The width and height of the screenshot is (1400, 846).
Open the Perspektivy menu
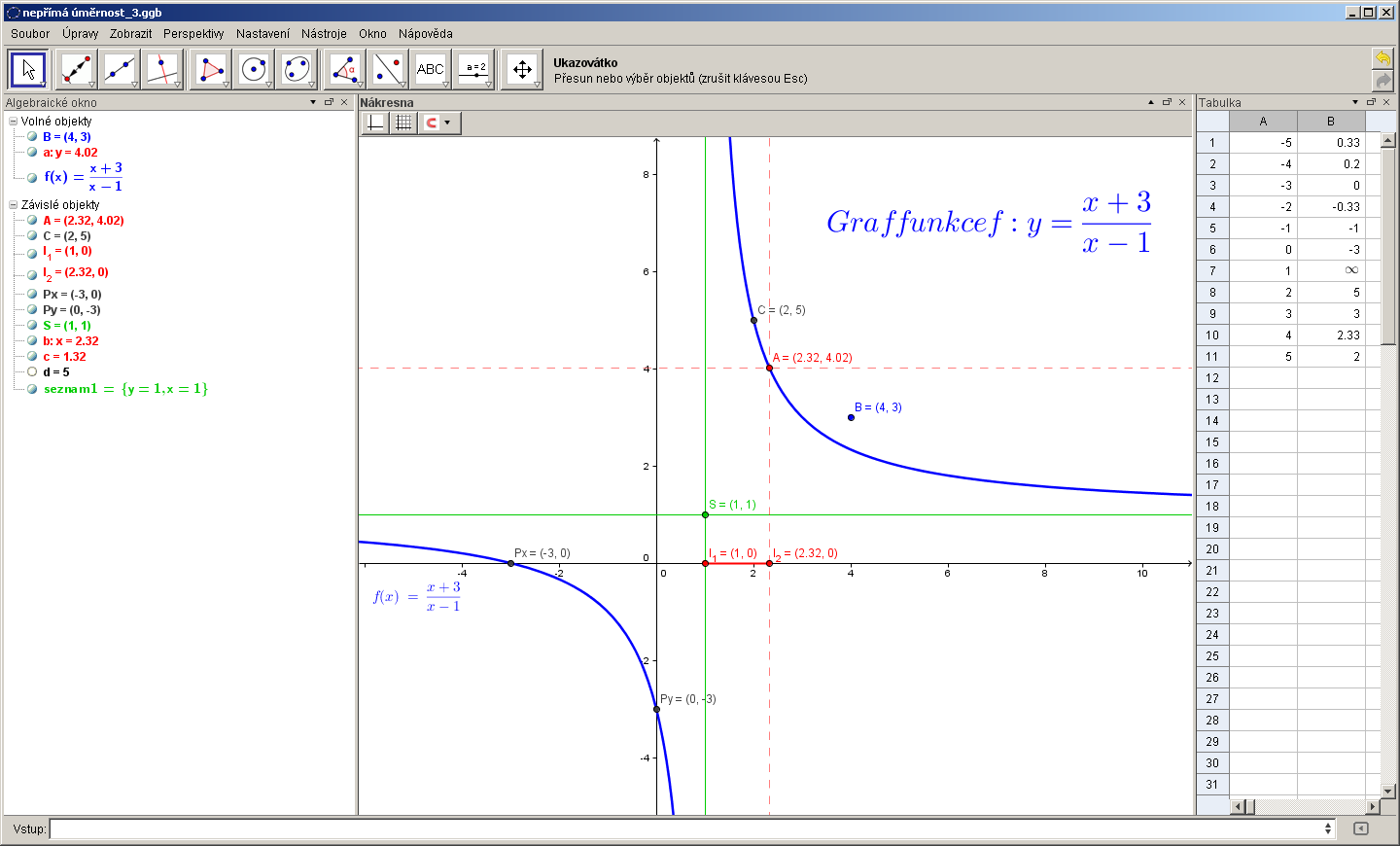point(193,33)
